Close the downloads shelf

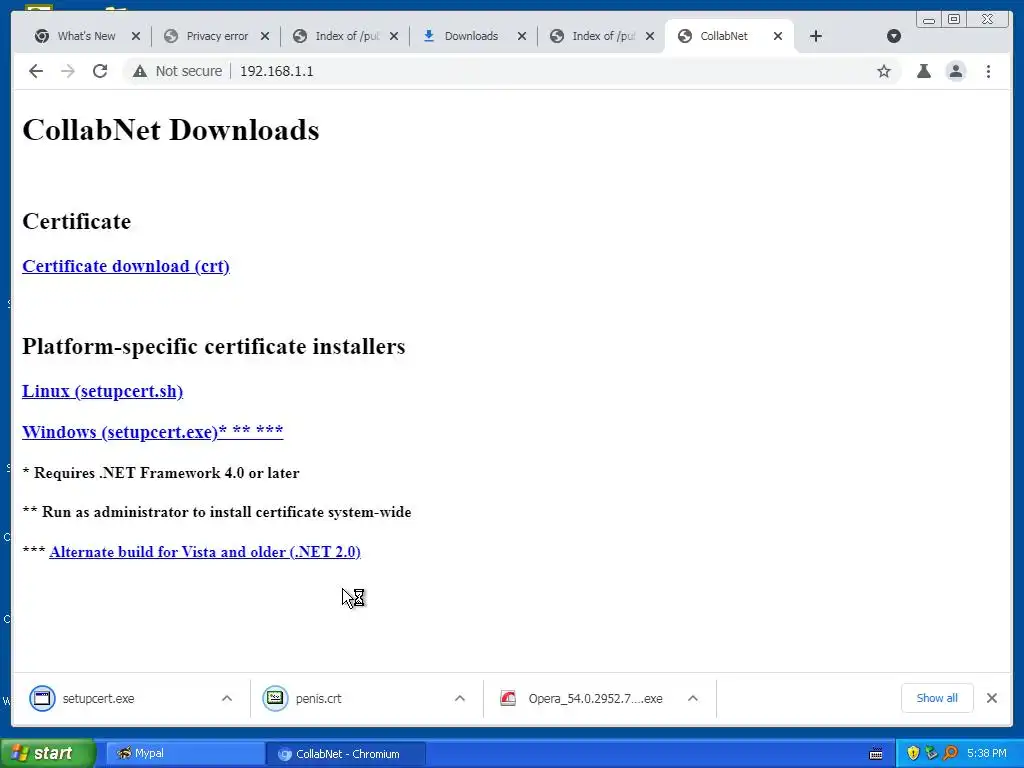tap(991, 698)
